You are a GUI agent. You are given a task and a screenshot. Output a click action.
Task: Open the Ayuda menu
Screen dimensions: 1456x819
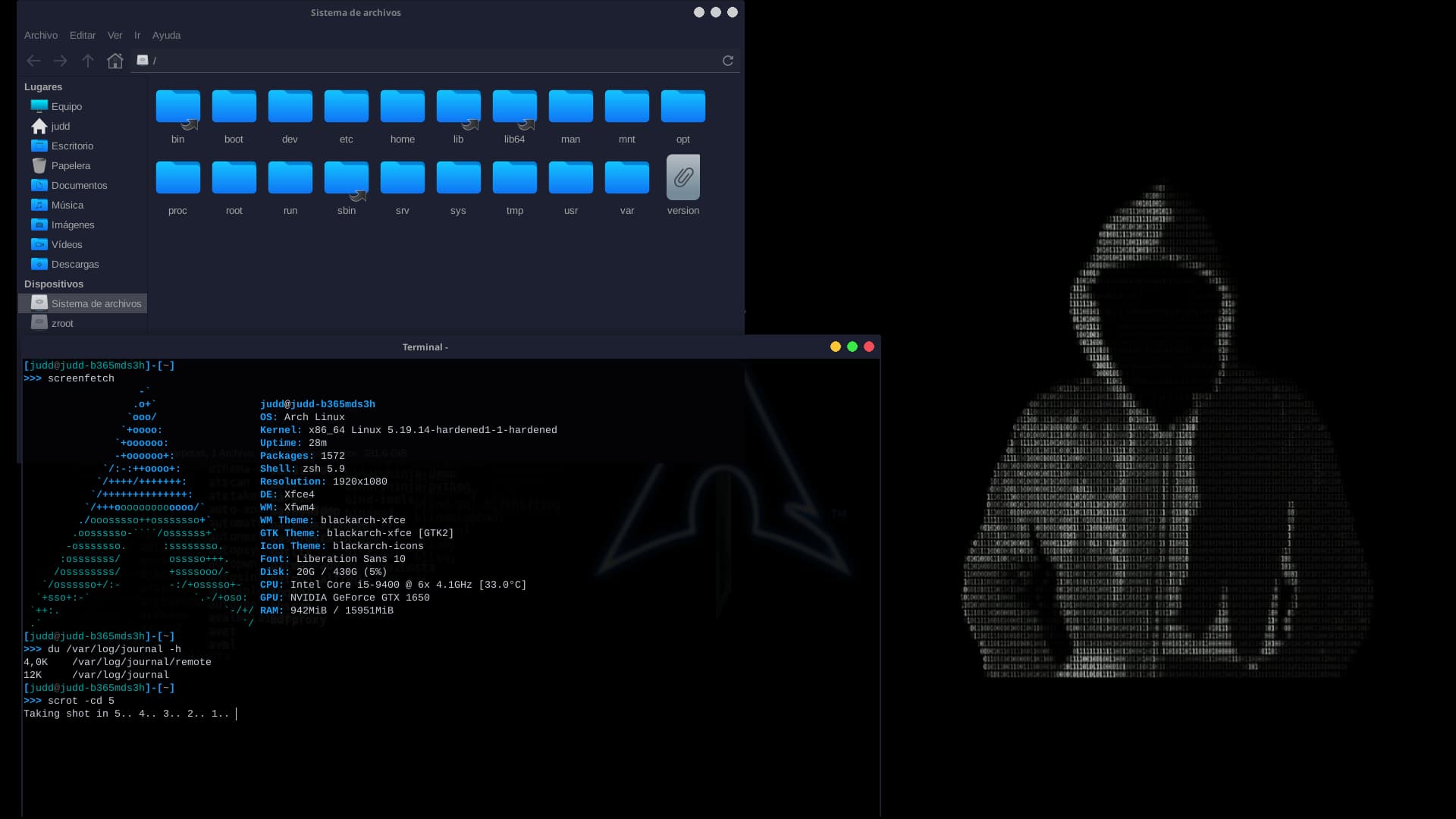166,36
